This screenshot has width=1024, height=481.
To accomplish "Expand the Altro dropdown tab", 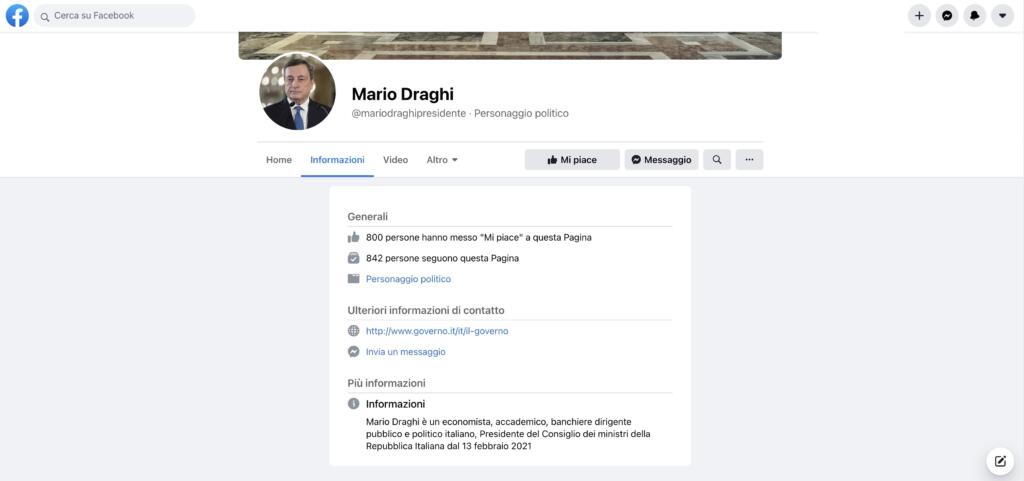I will coord(441,160).
